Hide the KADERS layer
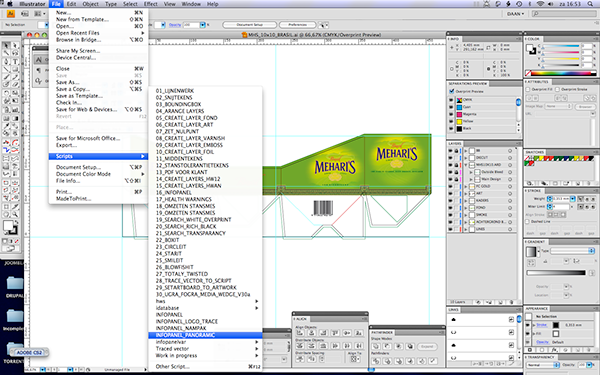 pyautogui.click(x=451, y=201)
